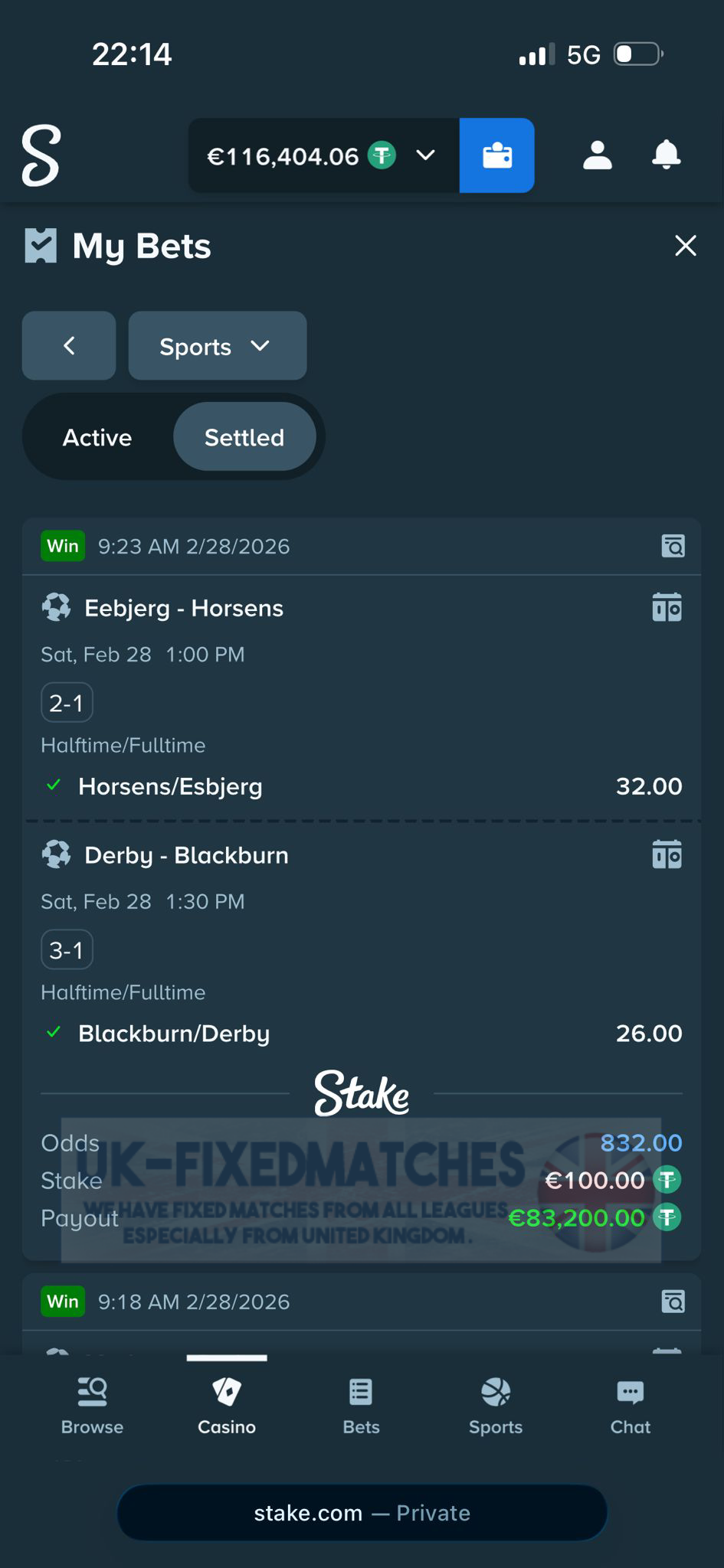Open the wallet with blue vault icon

click(496, 155)
